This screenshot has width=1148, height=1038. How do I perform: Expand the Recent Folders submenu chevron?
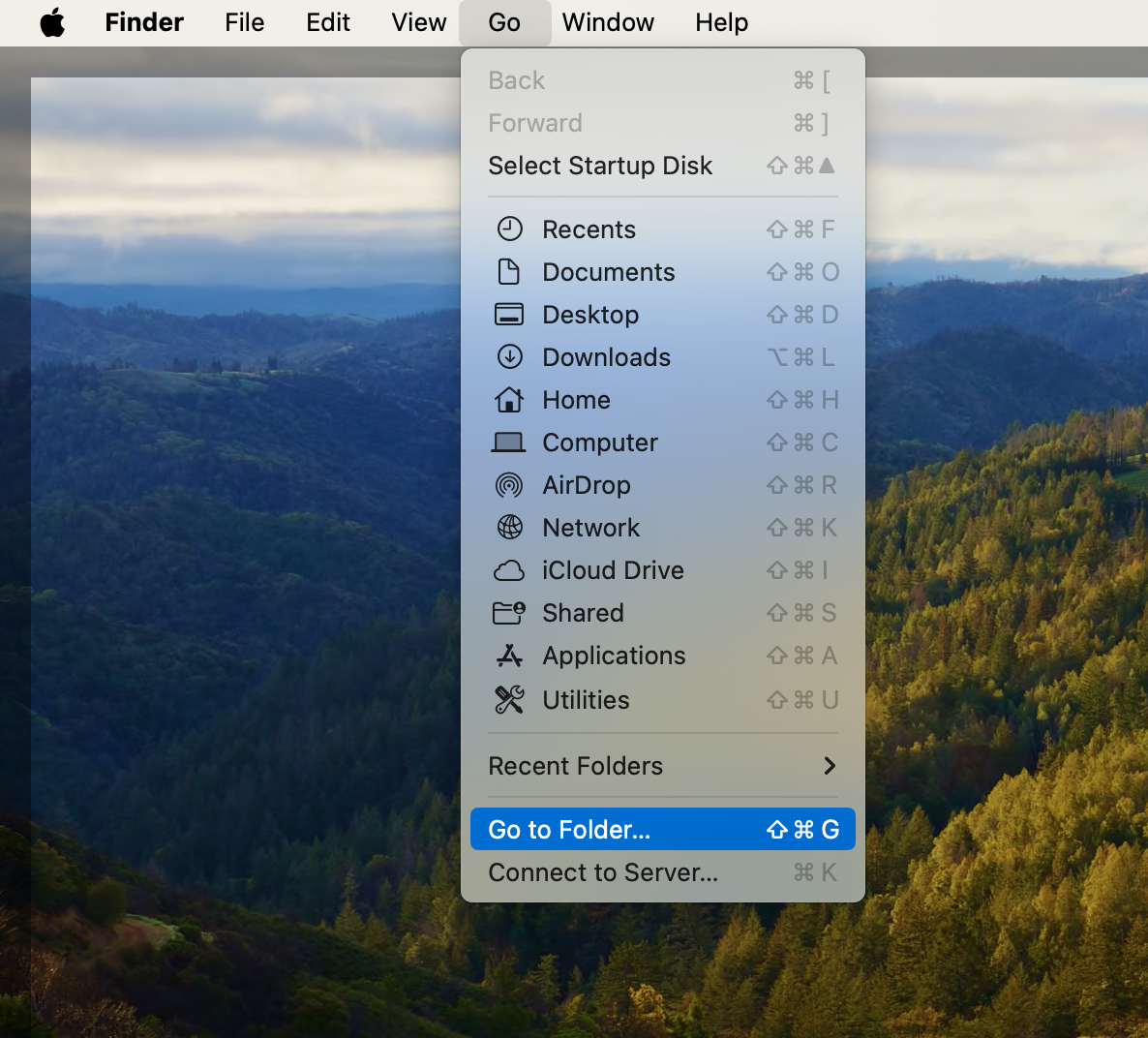coord(829,766)
